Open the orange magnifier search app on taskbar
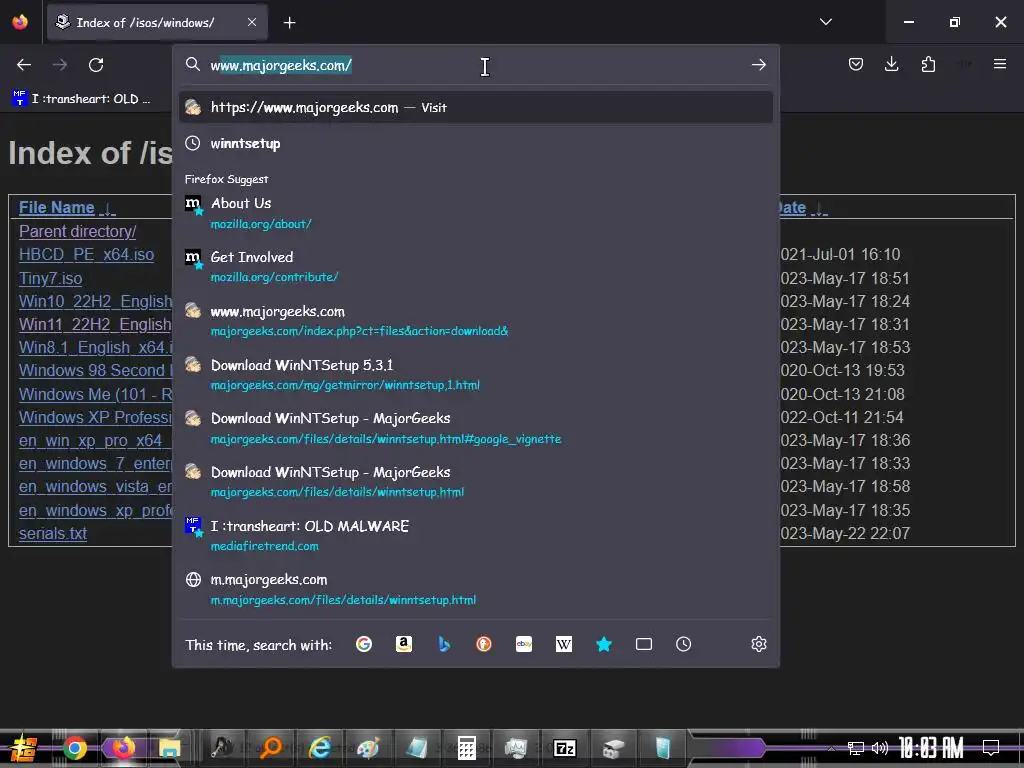This screenshot has height=768, width=1024. click(x=270, y=748)
